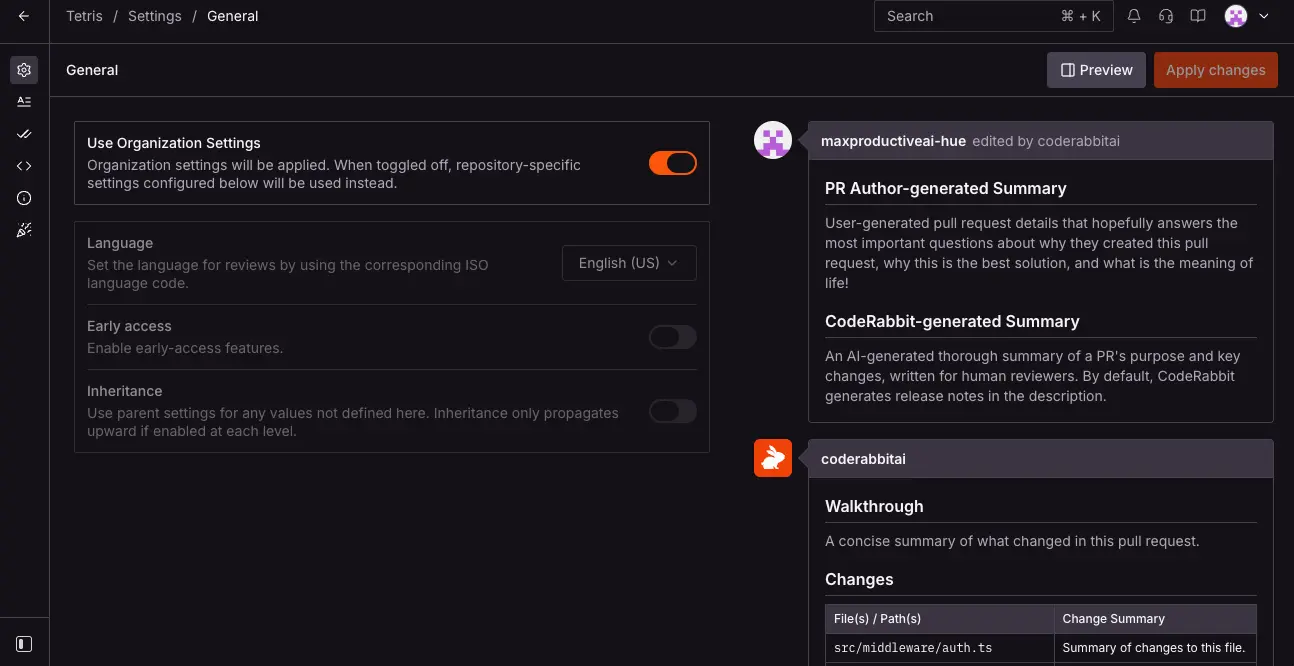Click the Apply changes button
Image resolution: width=1294 pixels, height=666 pixels.
tap(1215, 69)
